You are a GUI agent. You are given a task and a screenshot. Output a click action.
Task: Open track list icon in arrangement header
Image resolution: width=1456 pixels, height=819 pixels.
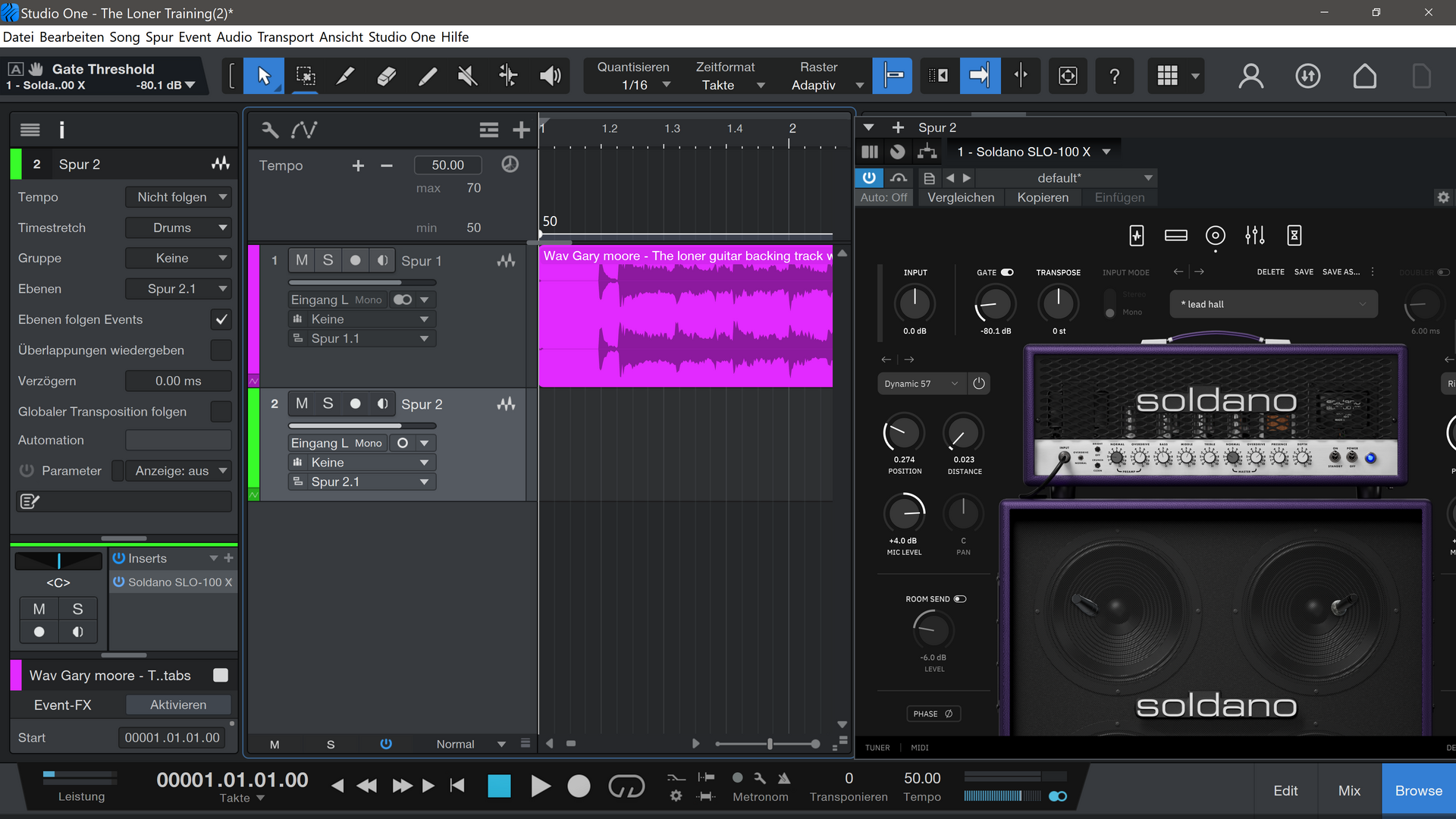coord(489,130)
